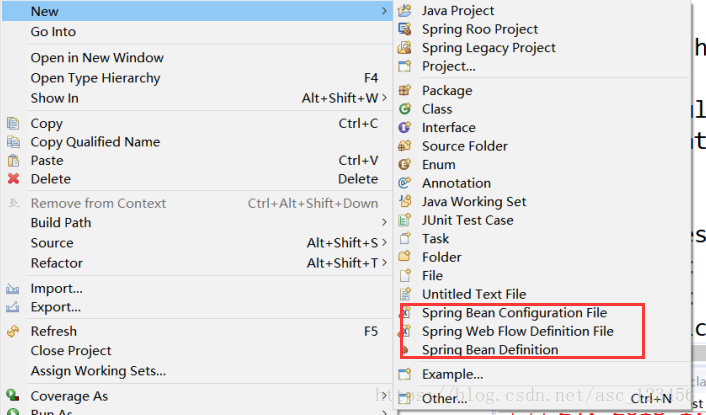The height and width of the screenshot is (415, 706).
Task: Expand the Show In submenu arrow
Action: pos(384,97)
